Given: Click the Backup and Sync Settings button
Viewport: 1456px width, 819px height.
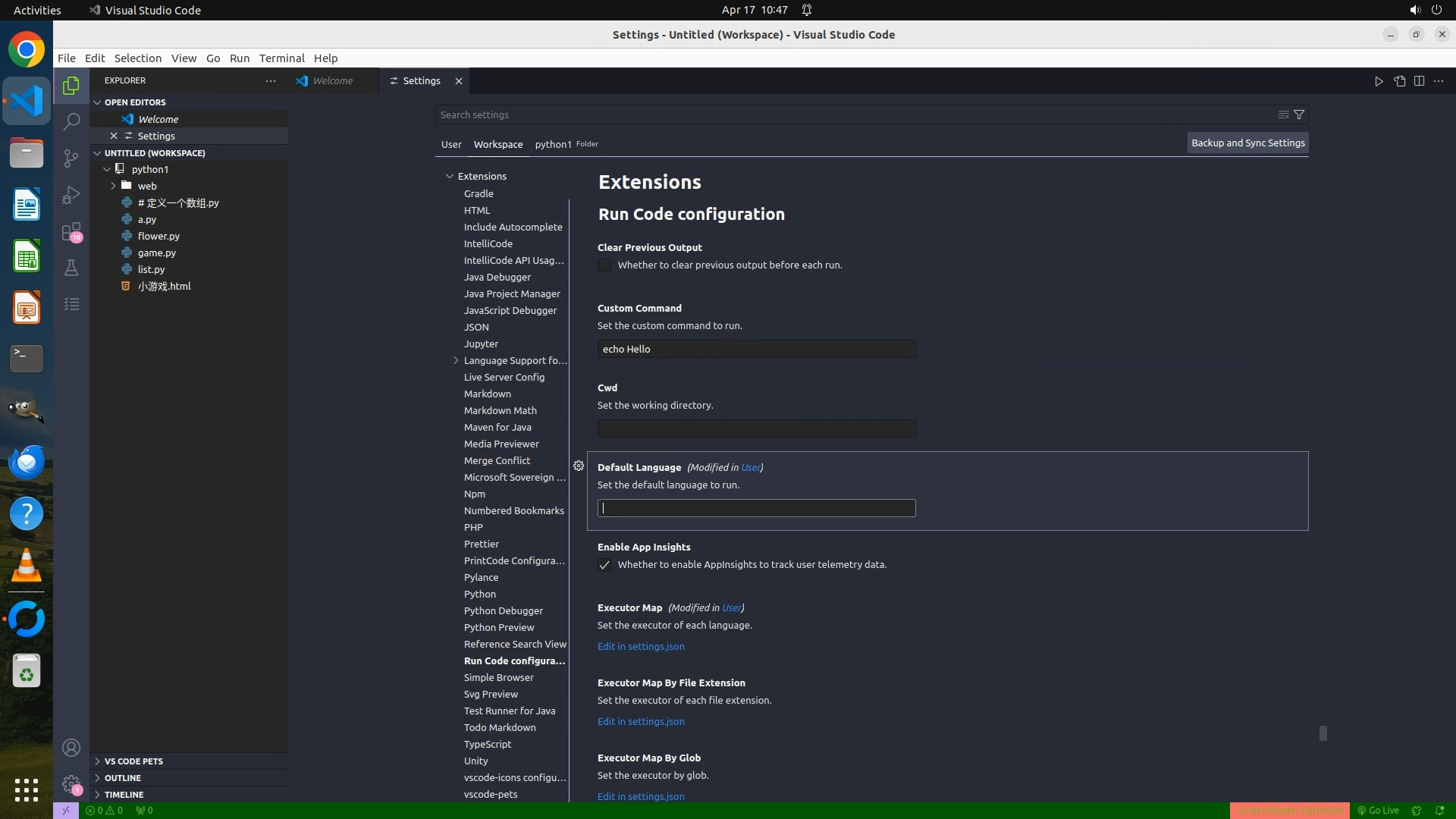Looking at the screenshot, I should [1247, 143].
